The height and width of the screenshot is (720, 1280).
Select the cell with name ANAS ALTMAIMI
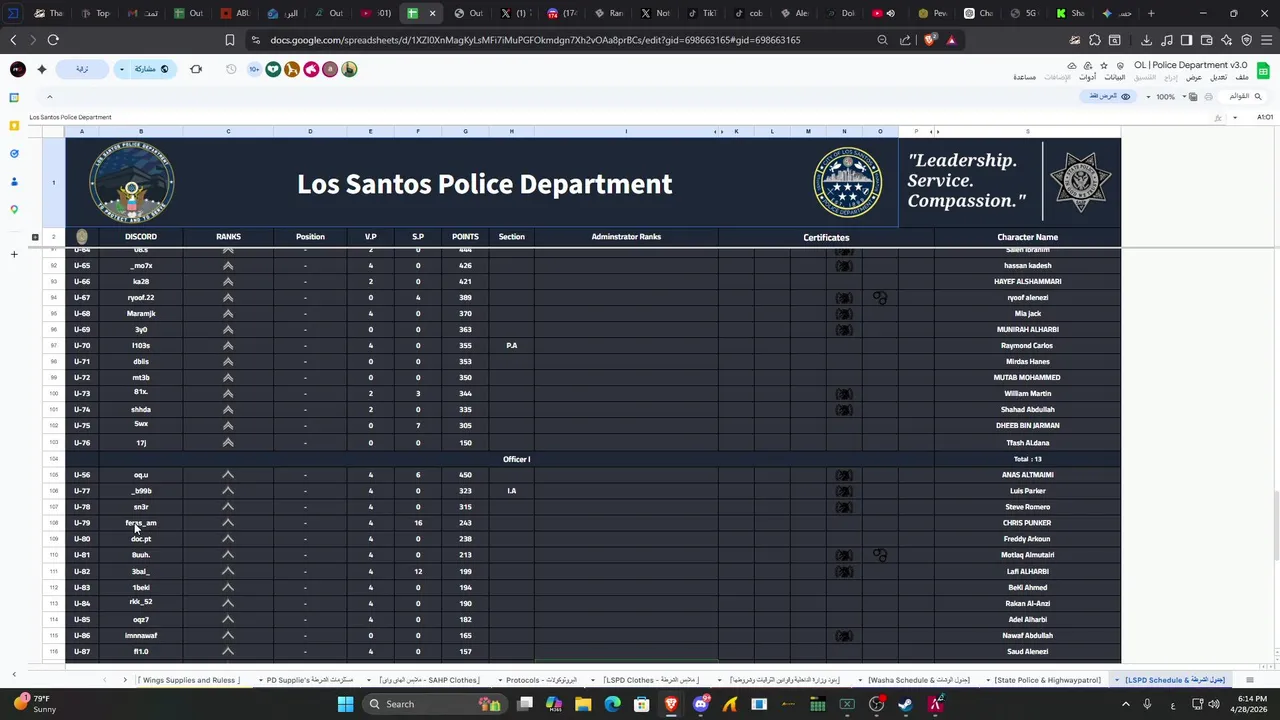[x=1027, y=475]
